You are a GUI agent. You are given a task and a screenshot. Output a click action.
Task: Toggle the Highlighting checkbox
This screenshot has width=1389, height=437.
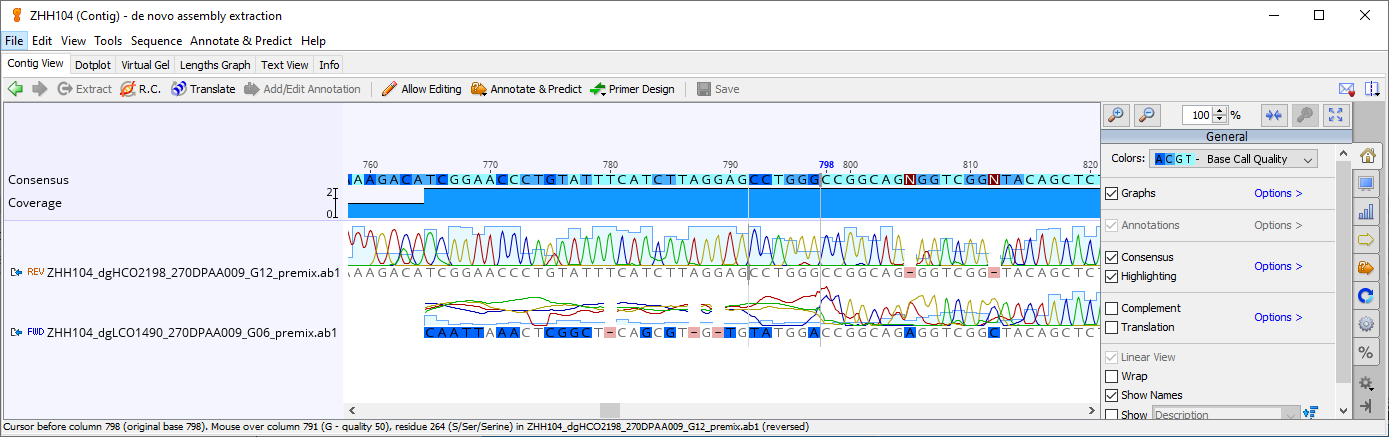[1111, 276]
